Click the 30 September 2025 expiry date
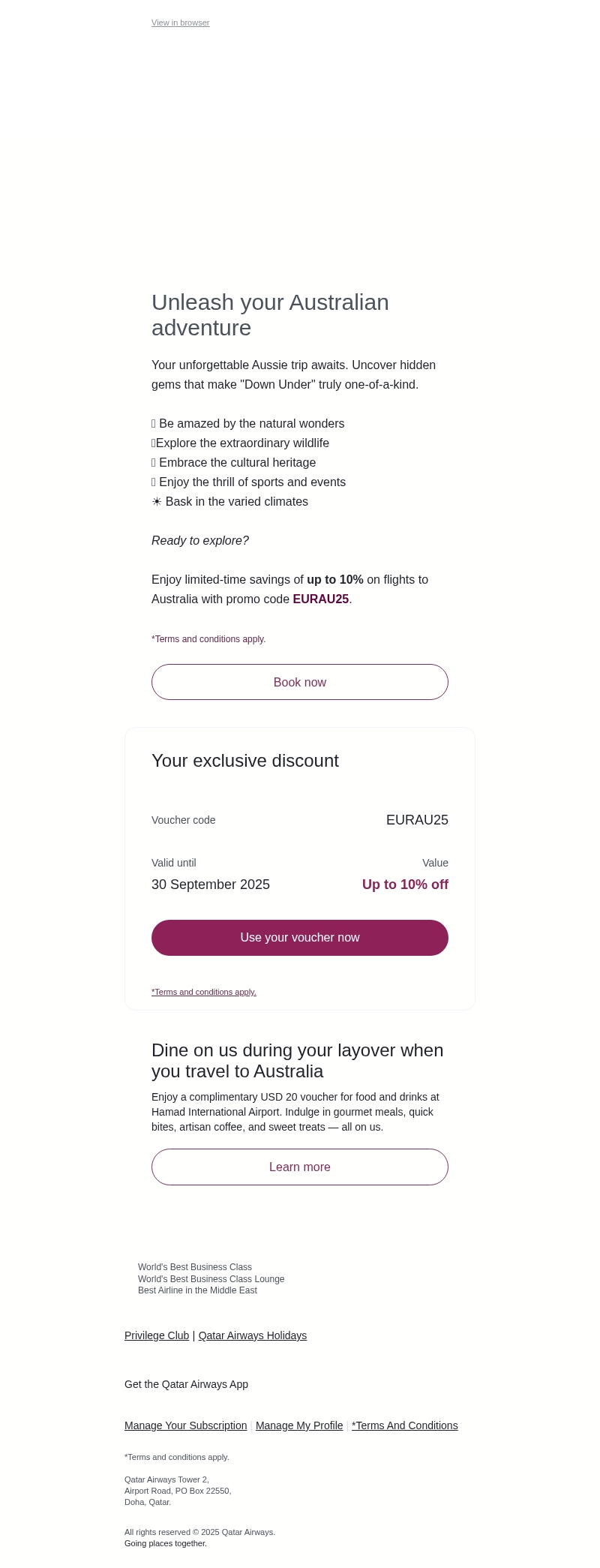 coord(211,885)
